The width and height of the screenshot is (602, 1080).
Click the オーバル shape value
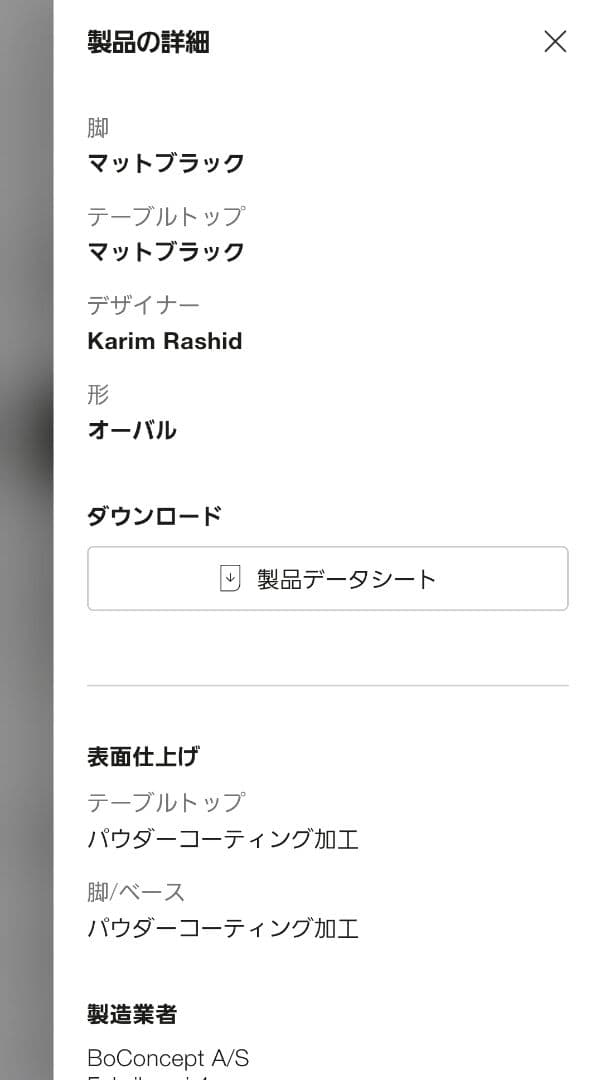(132, 430)
